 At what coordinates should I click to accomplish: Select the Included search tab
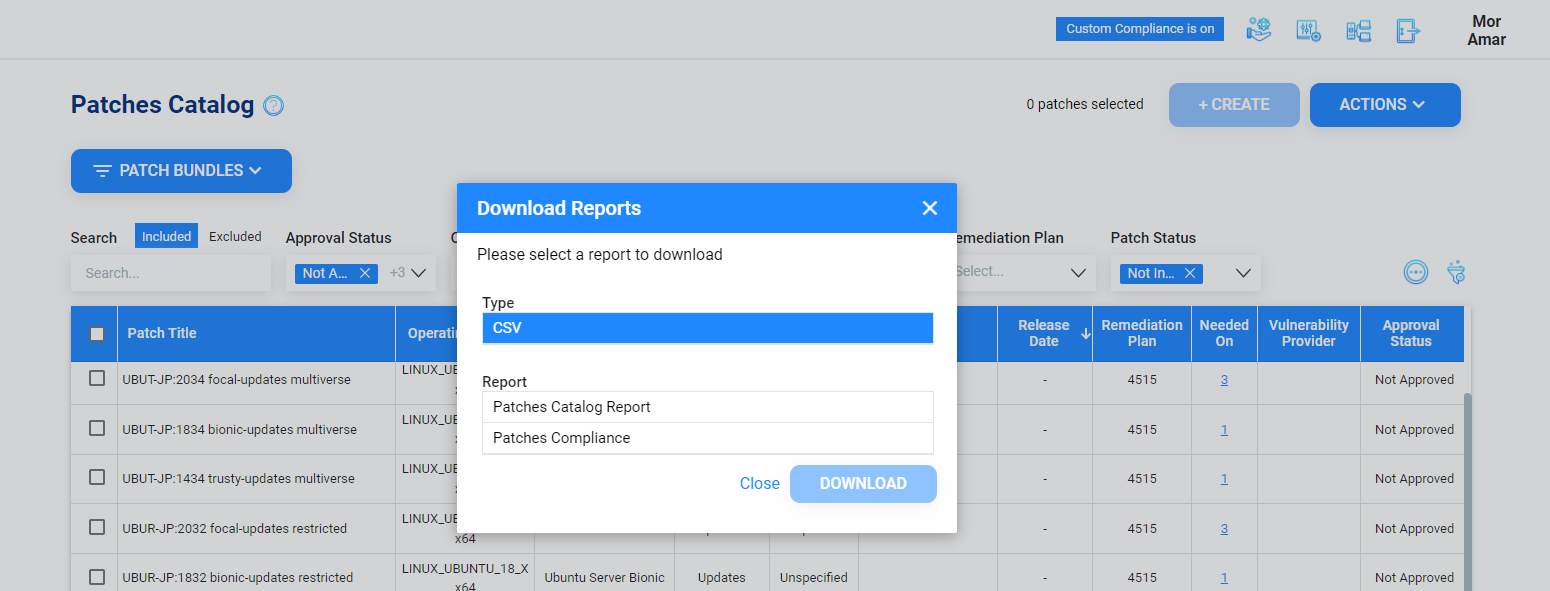[166, 235]
